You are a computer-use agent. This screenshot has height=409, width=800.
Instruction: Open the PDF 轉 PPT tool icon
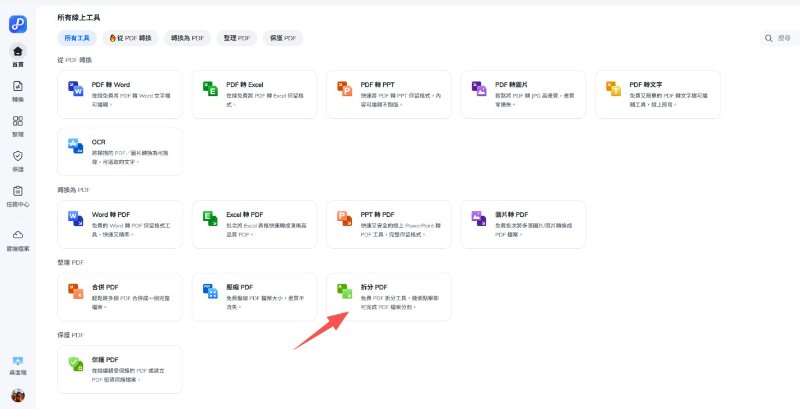pyautogui.click(x=344, y=89)
